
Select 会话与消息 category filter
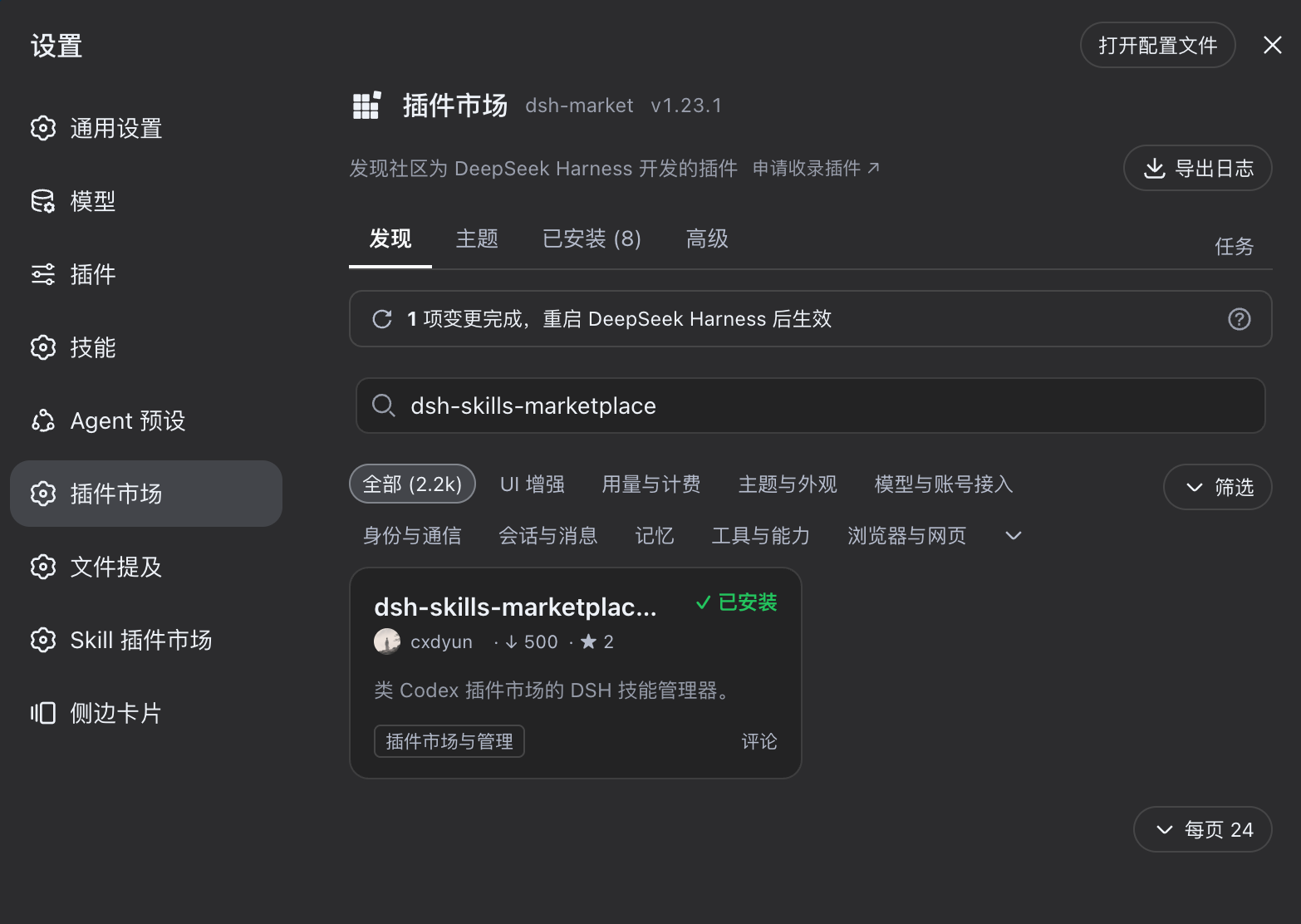(x=548, y=536)
